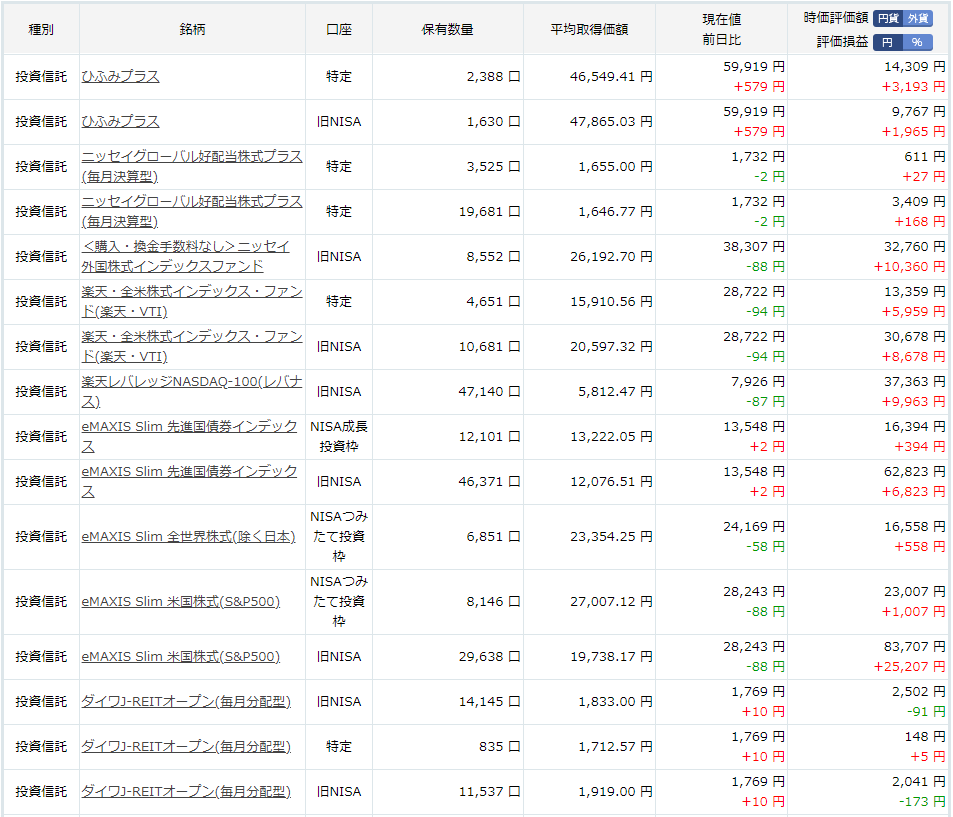Open ひふみプラス fund in 旧NISA account
Image resolution: width=953 pixels, height=817 pixels.
pyautogui.click(x=120, y=122)
